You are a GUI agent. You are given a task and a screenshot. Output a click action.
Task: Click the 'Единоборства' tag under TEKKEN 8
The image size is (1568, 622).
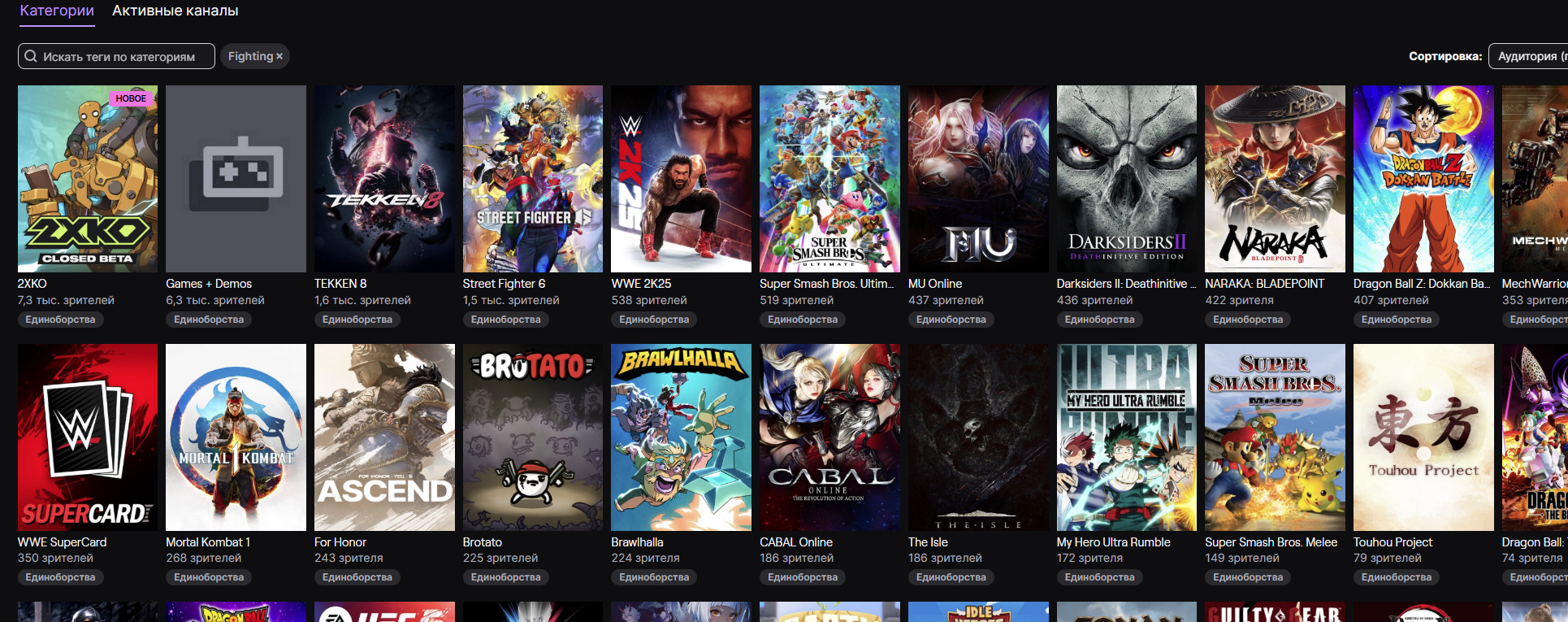point(357,320)
